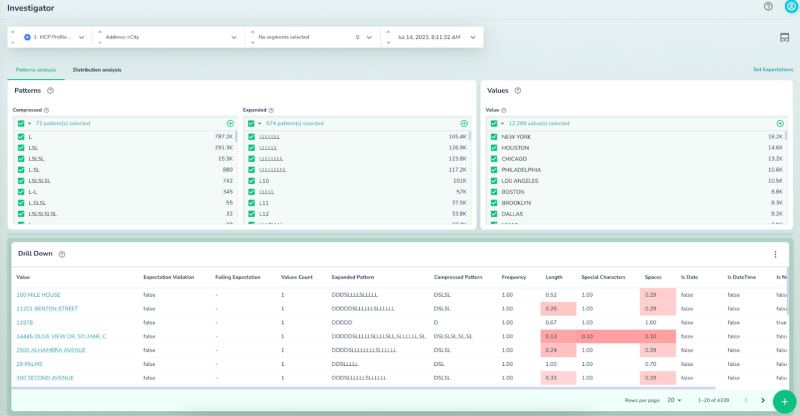Viewport: 800px width, 416px height.
Task: Toggle the L10 expanded pattern checkbox
Action: pos(252,181)
